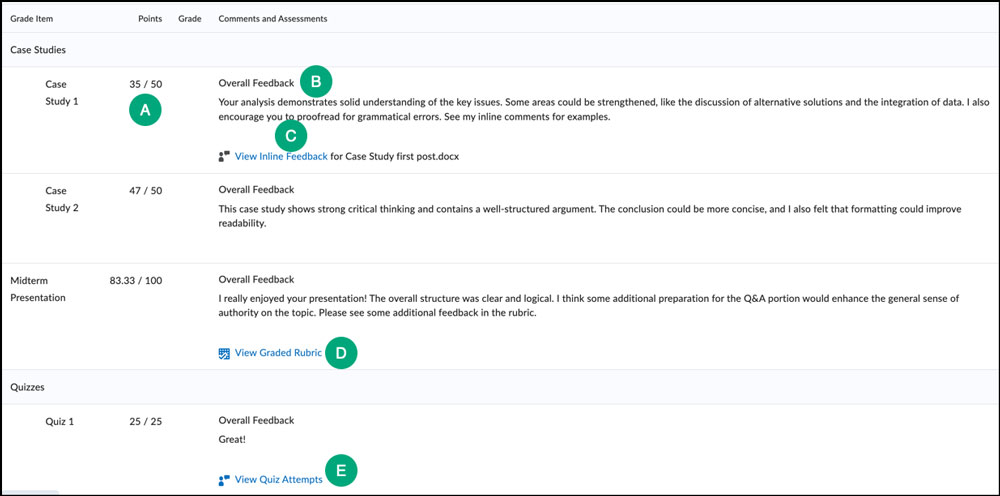Click the icon beside View Quiz Attempts

coord(224,480)
